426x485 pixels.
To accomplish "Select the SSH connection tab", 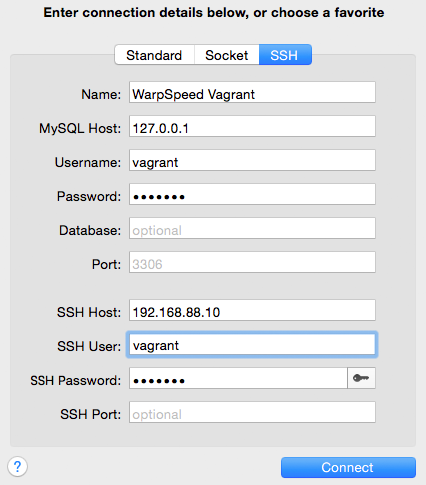I will tap(285, 55).
